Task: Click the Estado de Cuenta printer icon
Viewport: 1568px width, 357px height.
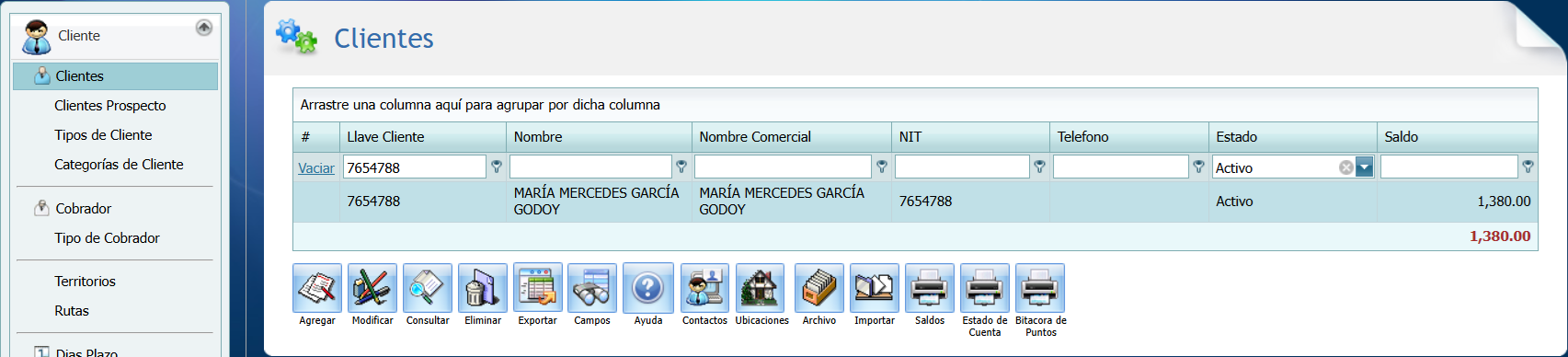Action: (x=985, y=288)
